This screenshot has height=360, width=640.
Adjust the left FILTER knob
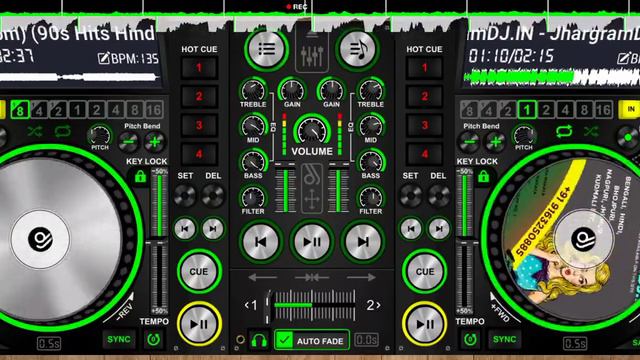[x=253, y=197]
